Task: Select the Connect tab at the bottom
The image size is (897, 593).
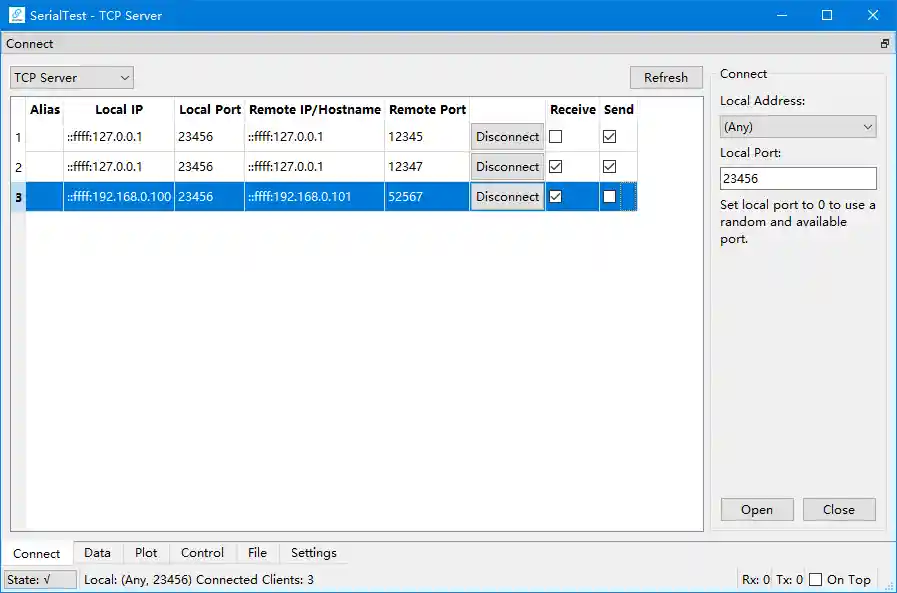Action: [x=37, y=553]
